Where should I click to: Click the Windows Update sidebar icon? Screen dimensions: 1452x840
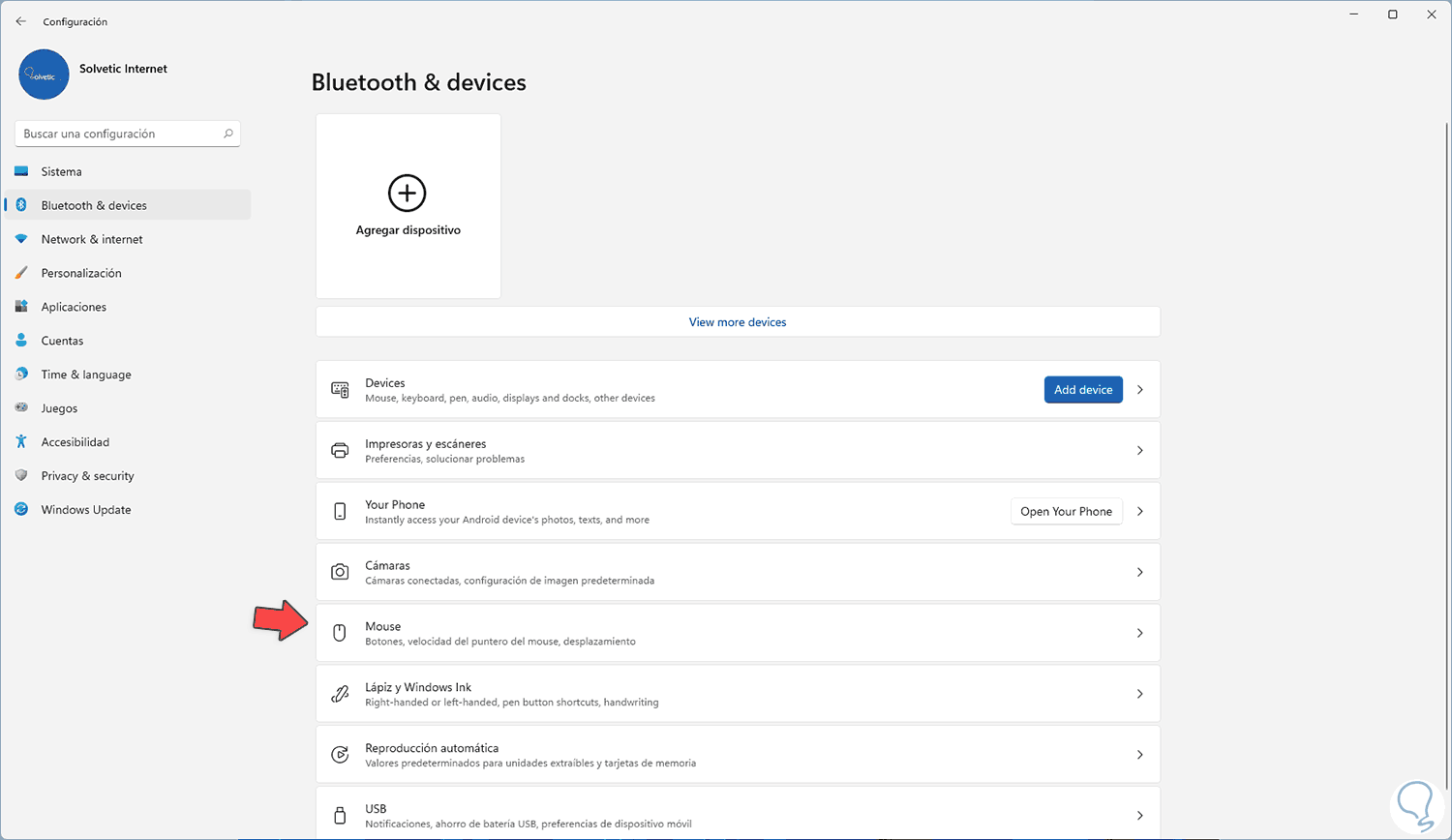pyautogui.click(x=21, y=510)
